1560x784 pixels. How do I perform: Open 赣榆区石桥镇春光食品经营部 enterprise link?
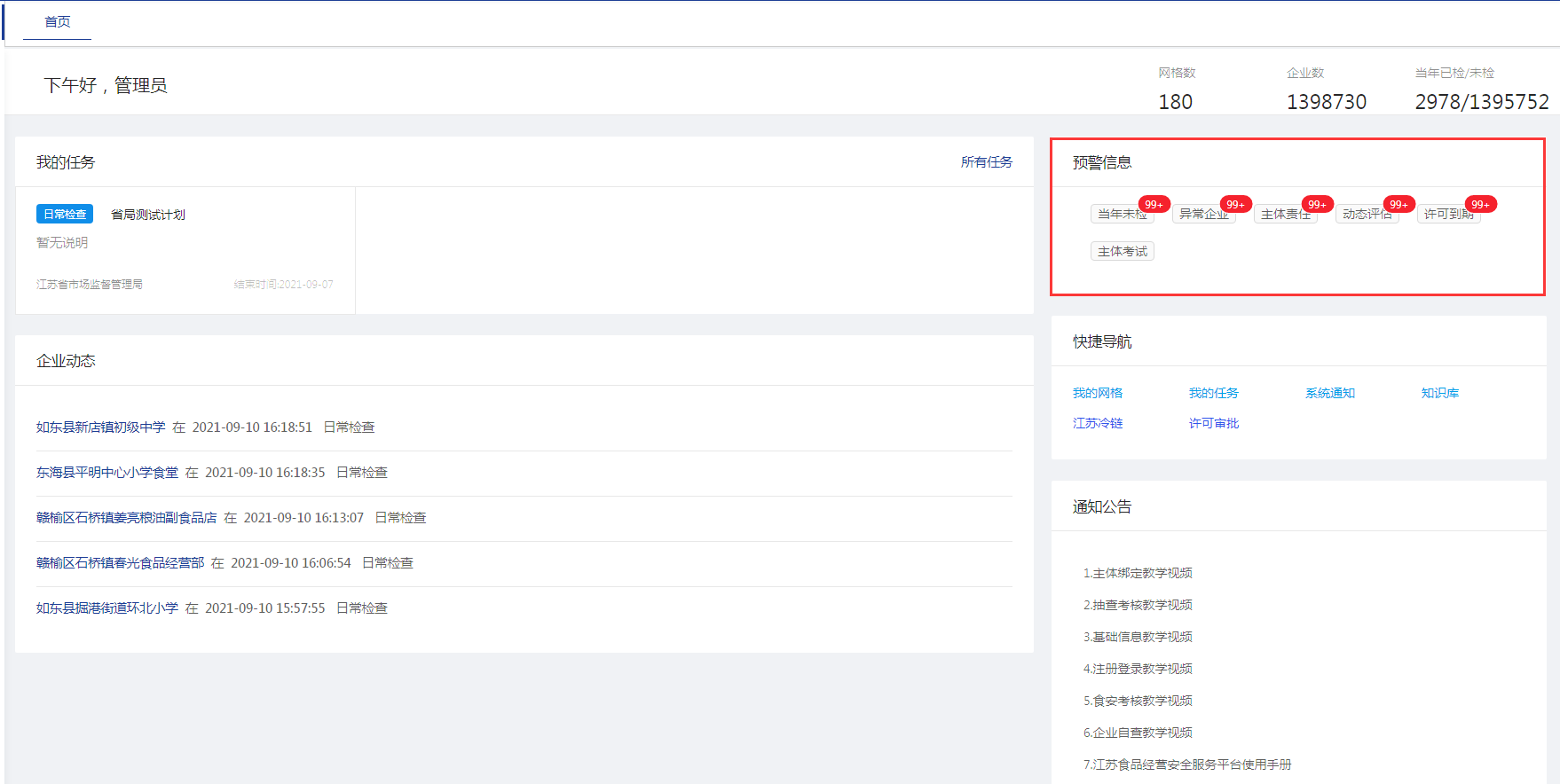(x=120, y=563)
